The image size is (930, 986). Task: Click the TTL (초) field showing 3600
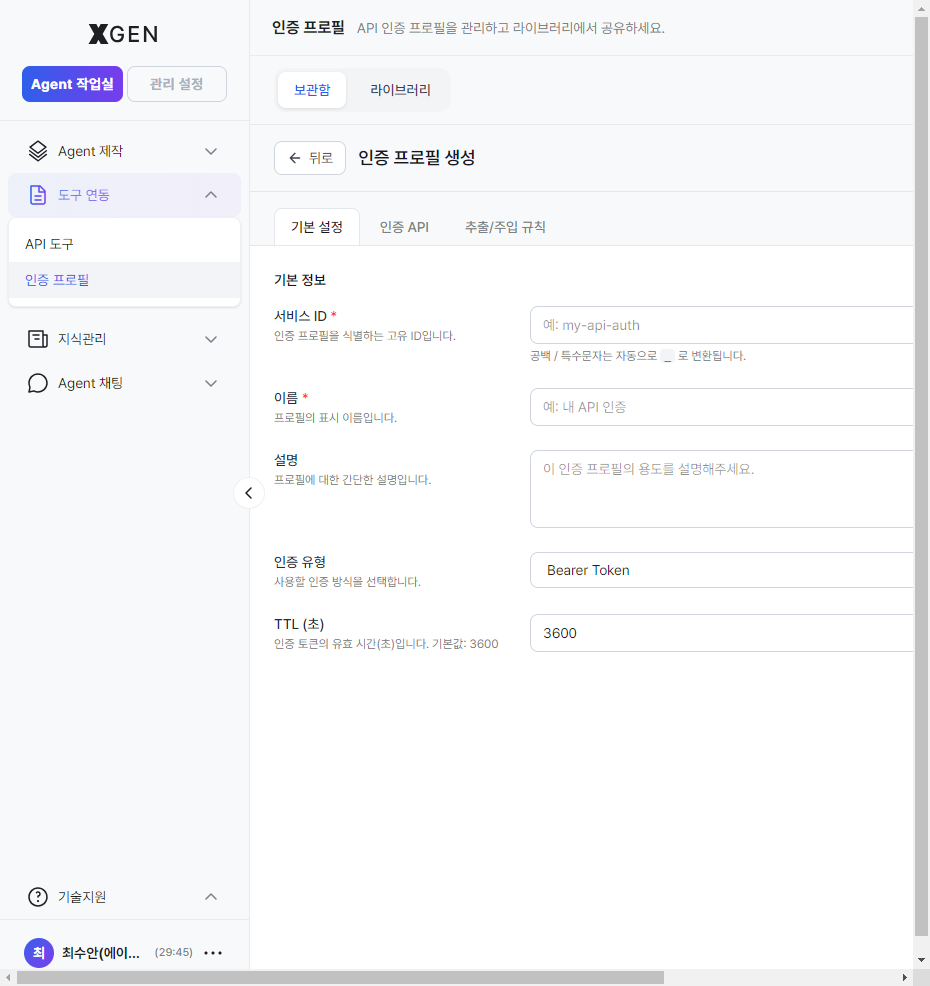(x=721, y=633)
